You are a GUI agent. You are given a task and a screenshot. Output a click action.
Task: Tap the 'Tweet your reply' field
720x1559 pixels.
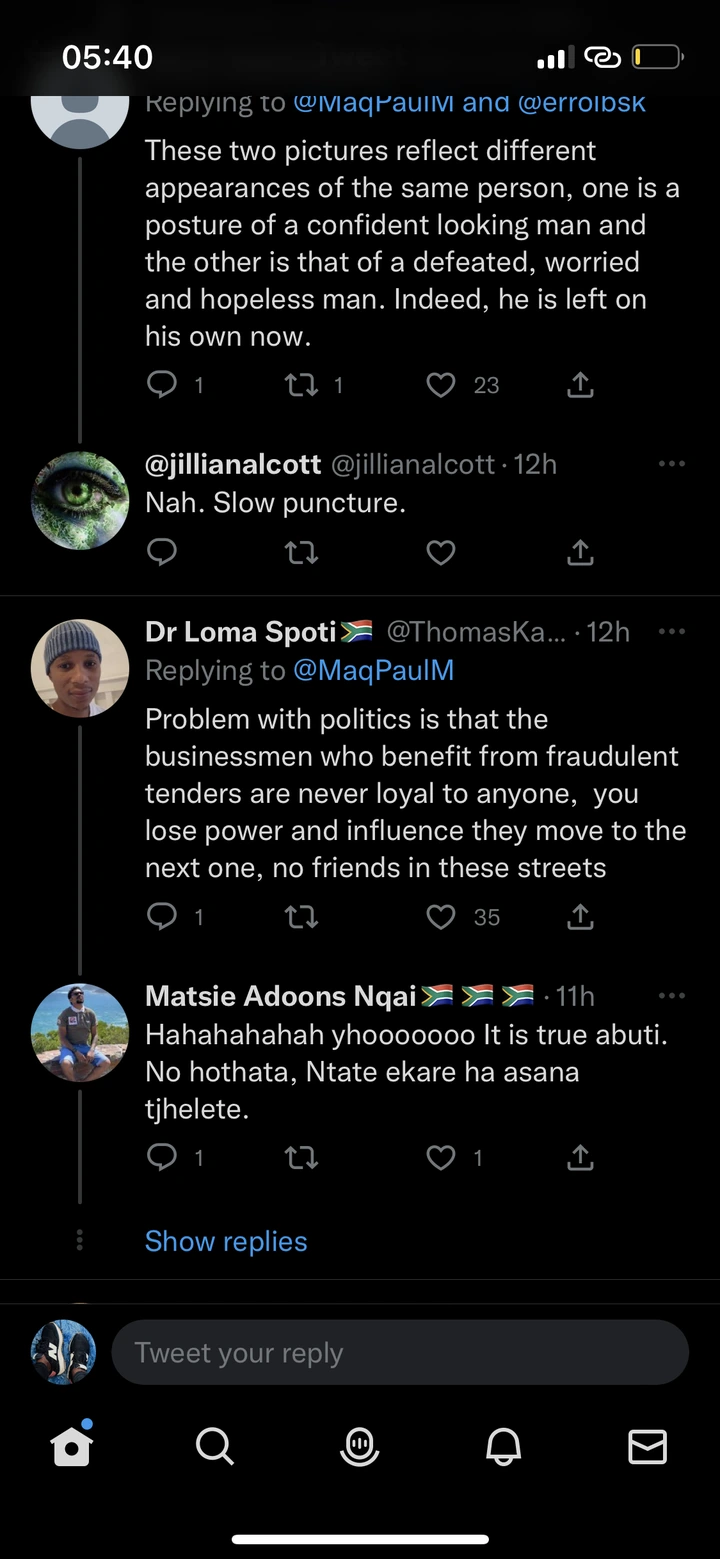coord(400,1353)
